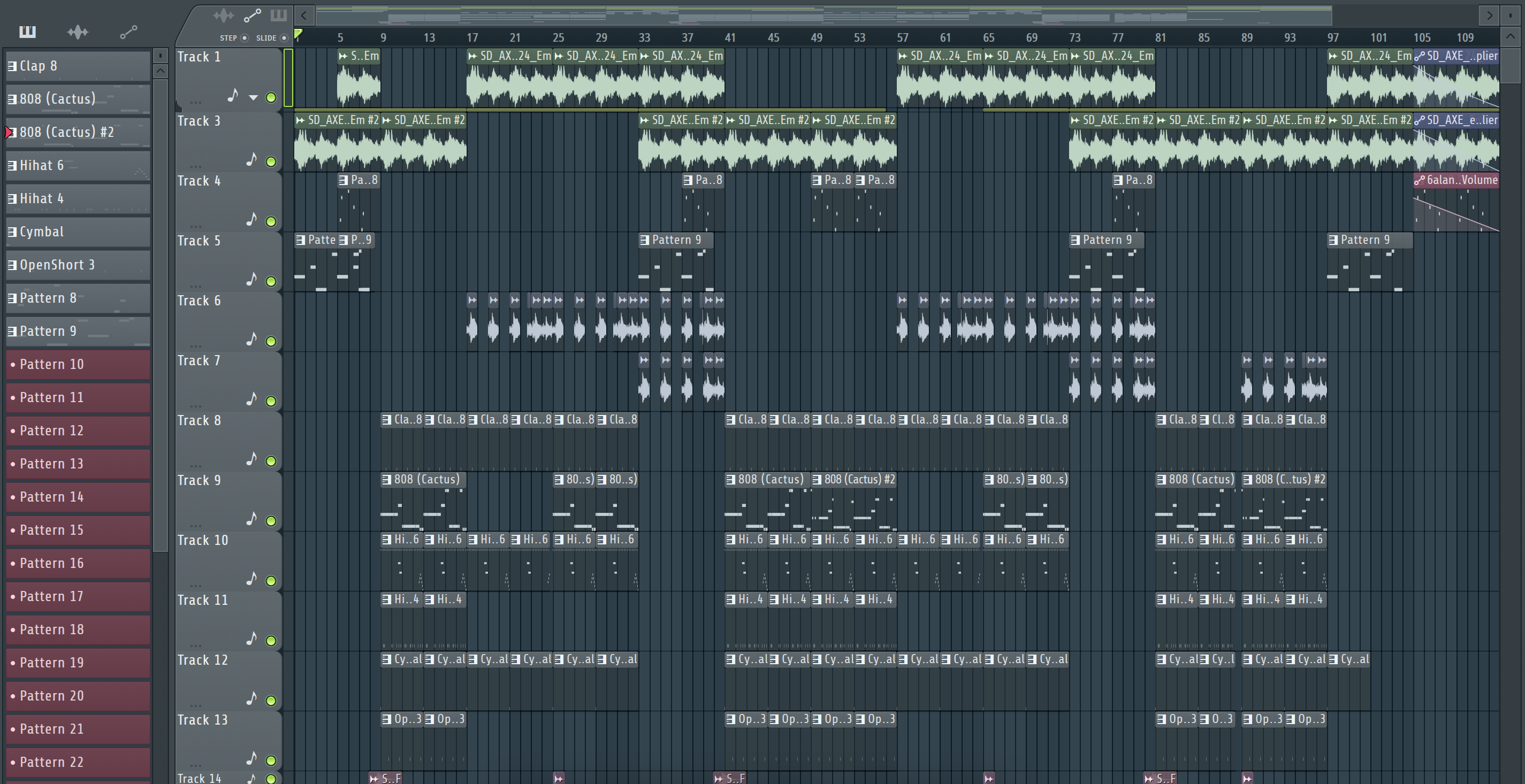Click the horizontal song overview scrollbar

(823, 16)
